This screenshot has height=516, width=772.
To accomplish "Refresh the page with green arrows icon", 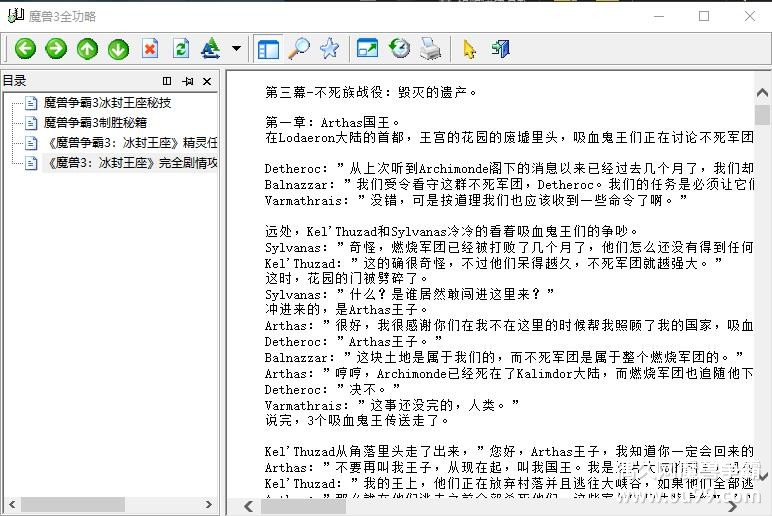I will tap(180, 48).
